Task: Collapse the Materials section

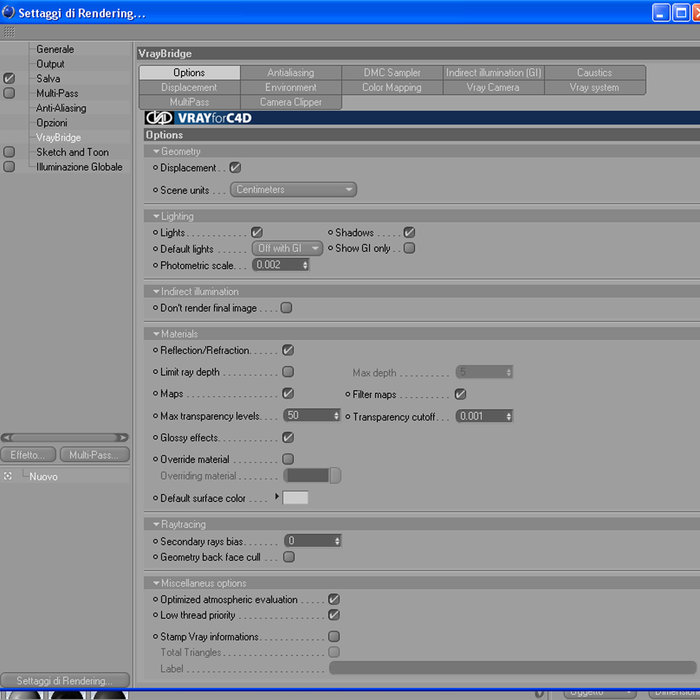Action: pos(156,333)
